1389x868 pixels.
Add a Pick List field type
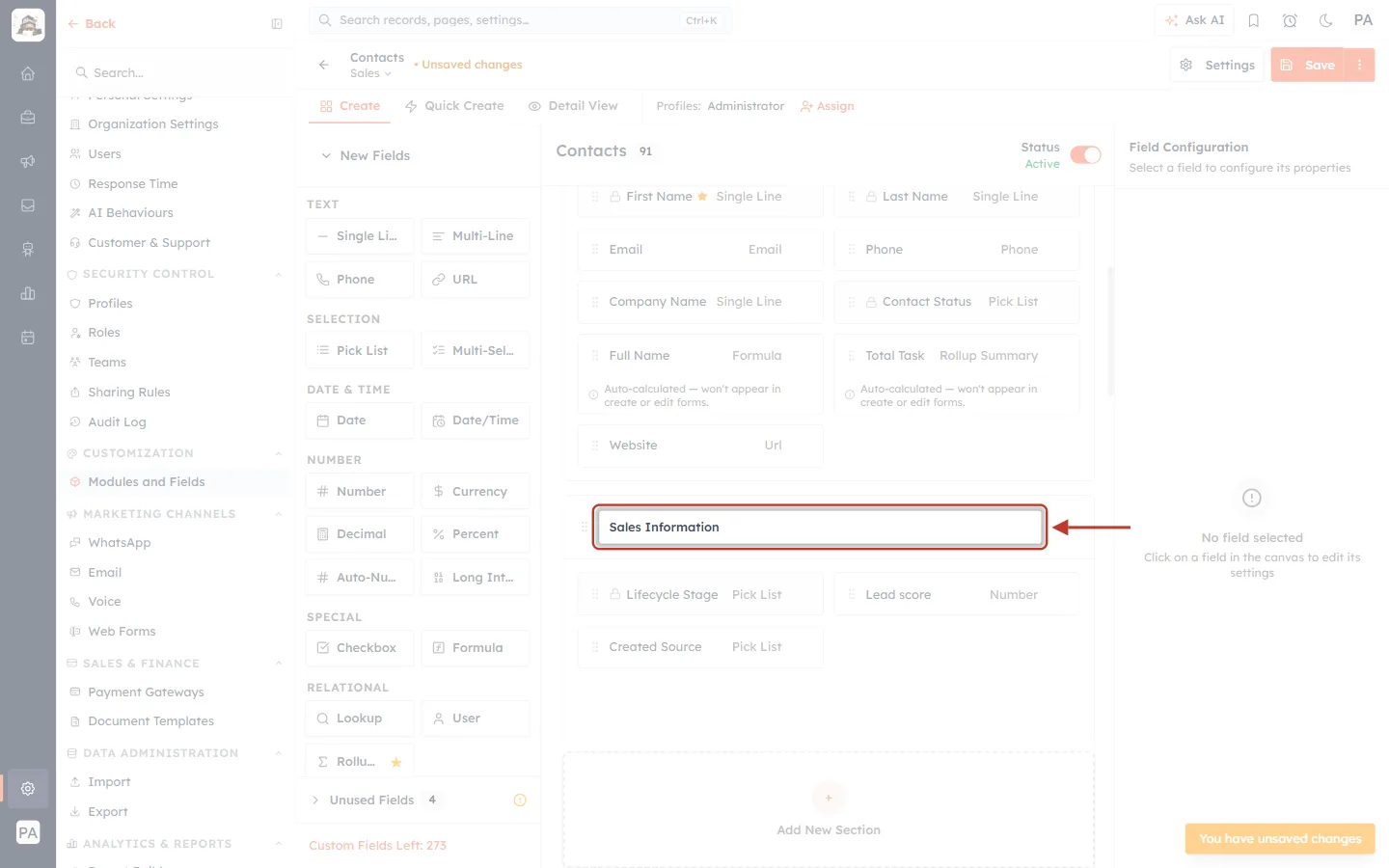coord(360,350)
